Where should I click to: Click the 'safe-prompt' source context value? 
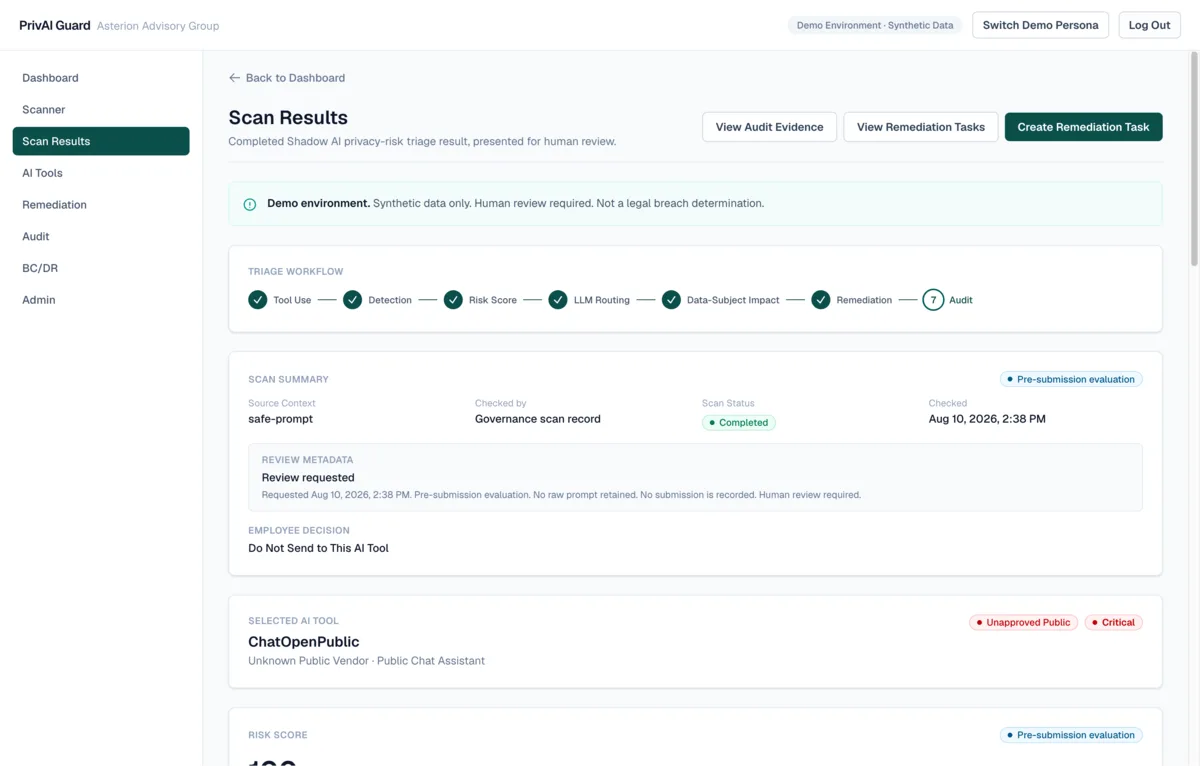(281, 419)
